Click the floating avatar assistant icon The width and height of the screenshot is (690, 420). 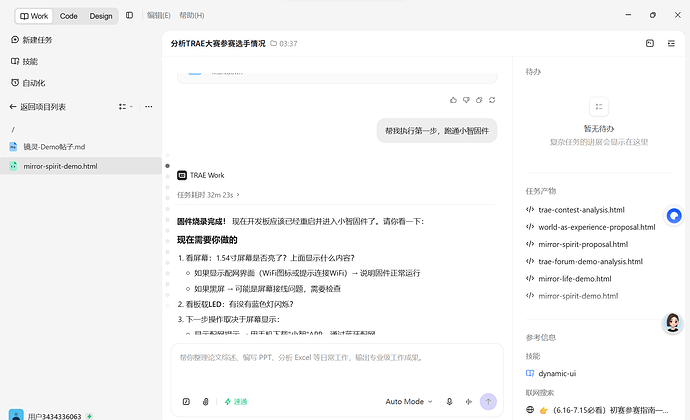click(x=672, y=323)
